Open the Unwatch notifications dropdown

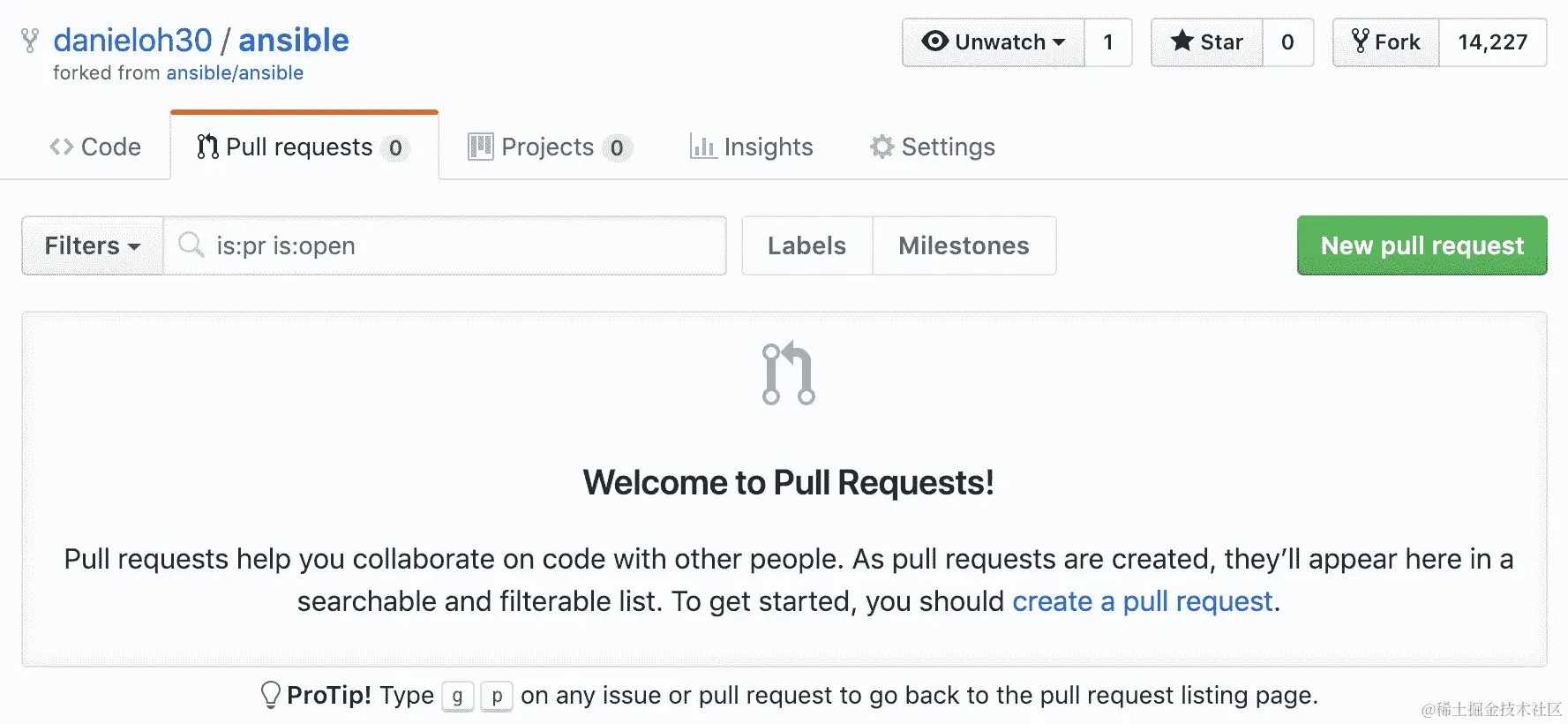click(x=994, y=42)
